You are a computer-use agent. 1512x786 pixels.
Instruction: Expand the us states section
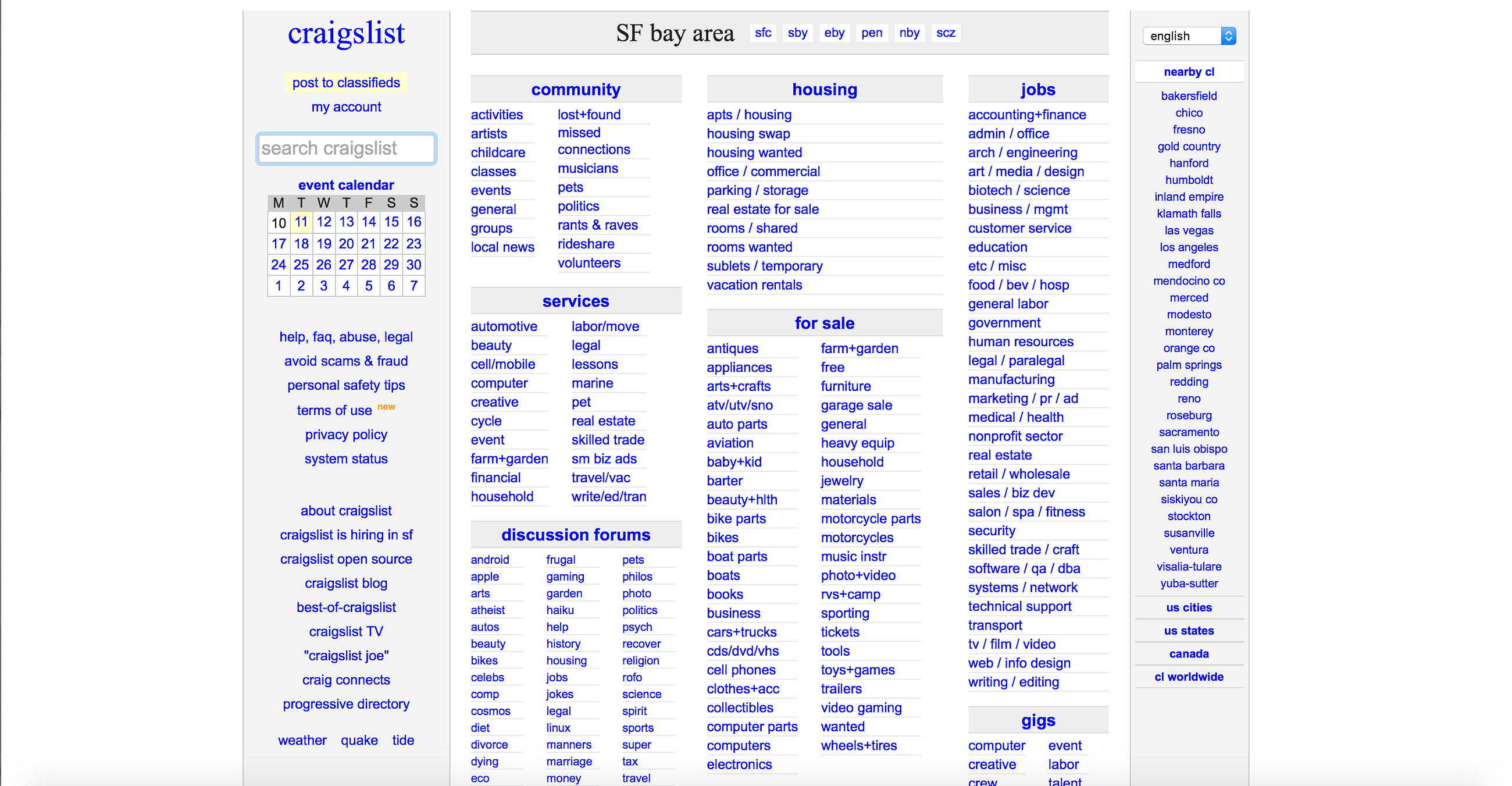1189,631
